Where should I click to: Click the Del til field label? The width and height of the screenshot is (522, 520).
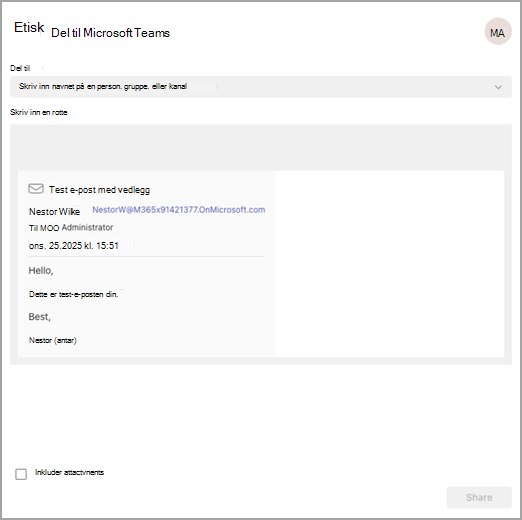click(x=20, y=68)
